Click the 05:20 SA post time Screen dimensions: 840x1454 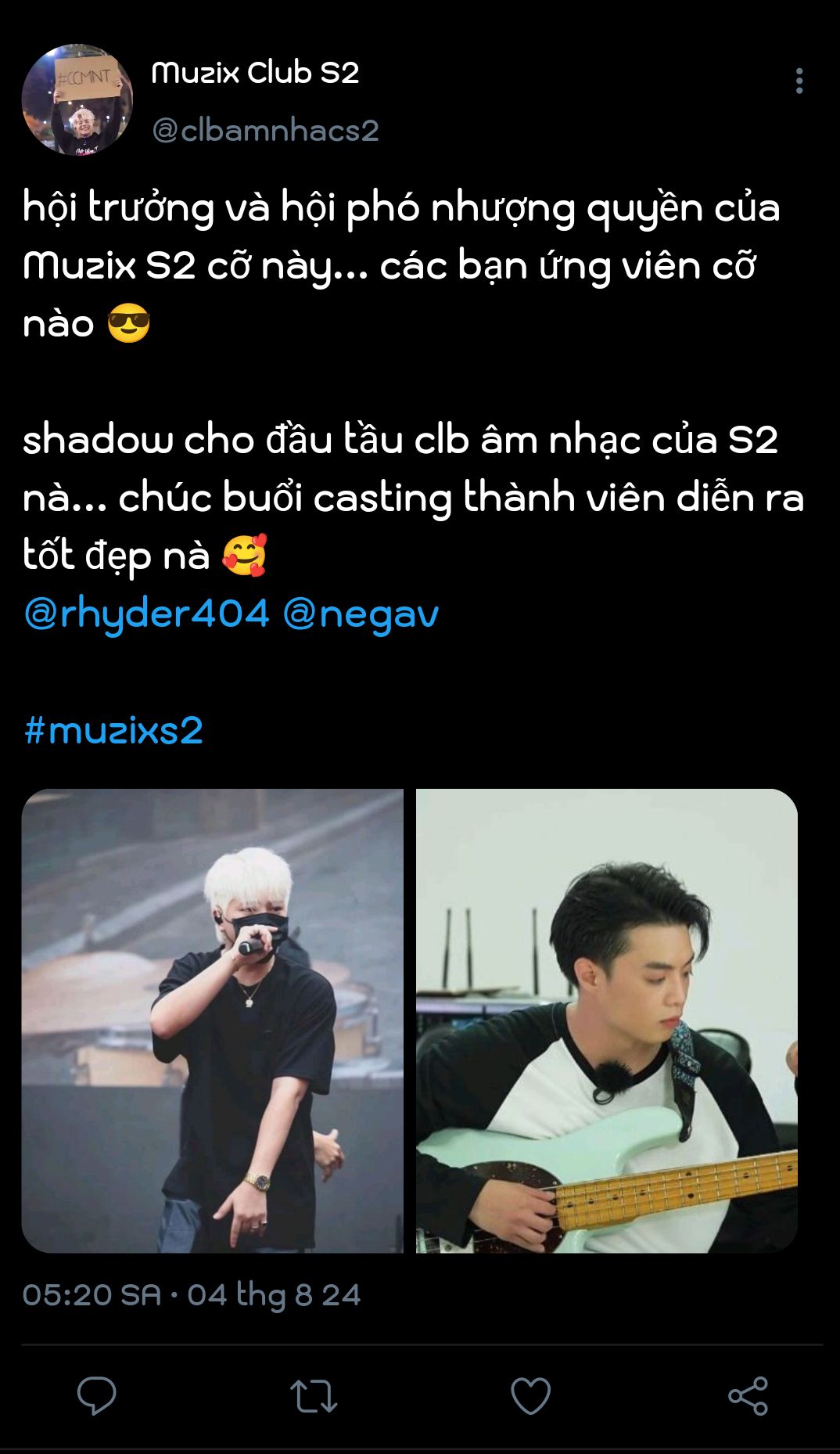pos(92,1295)
